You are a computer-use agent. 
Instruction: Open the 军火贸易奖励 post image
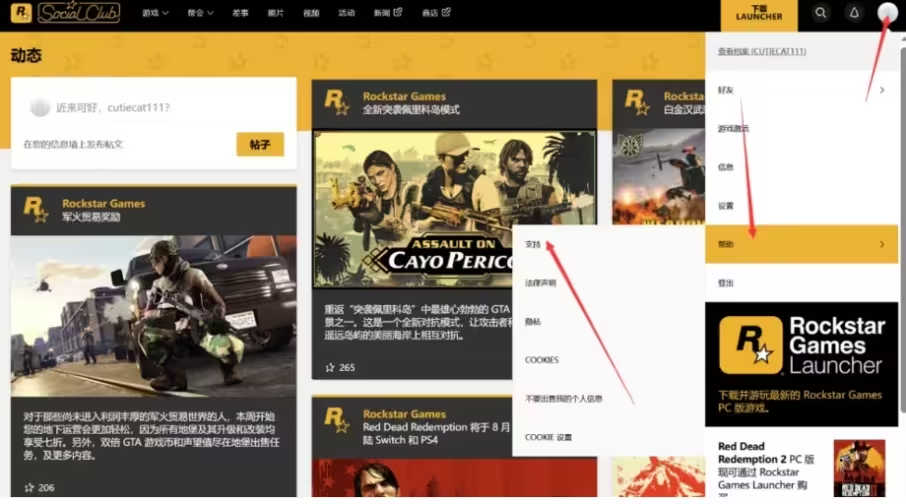[x=154, y=316]
